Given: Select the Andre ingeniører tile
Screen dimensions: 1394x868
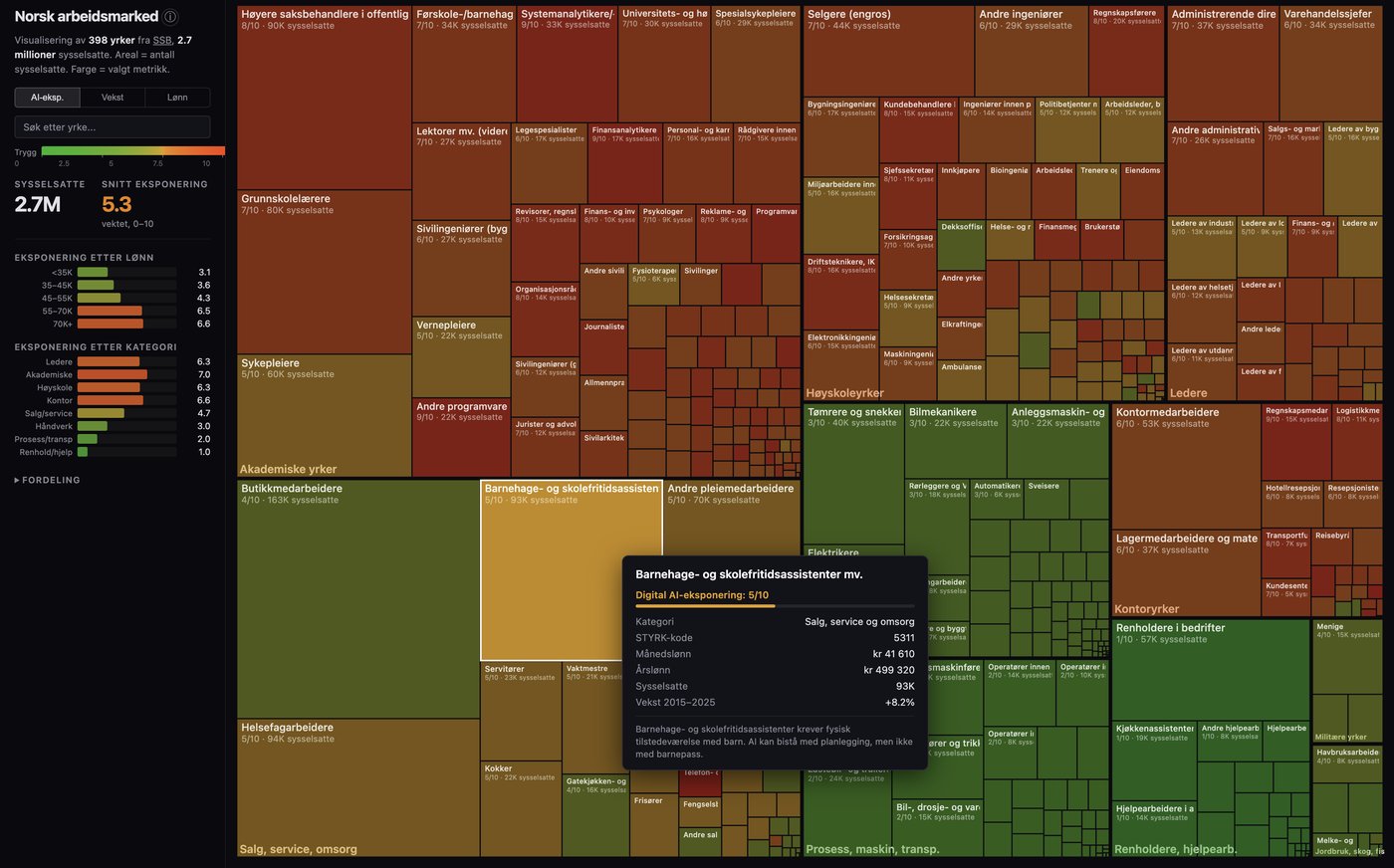Looking at the screenshot, I should 1032,52.
